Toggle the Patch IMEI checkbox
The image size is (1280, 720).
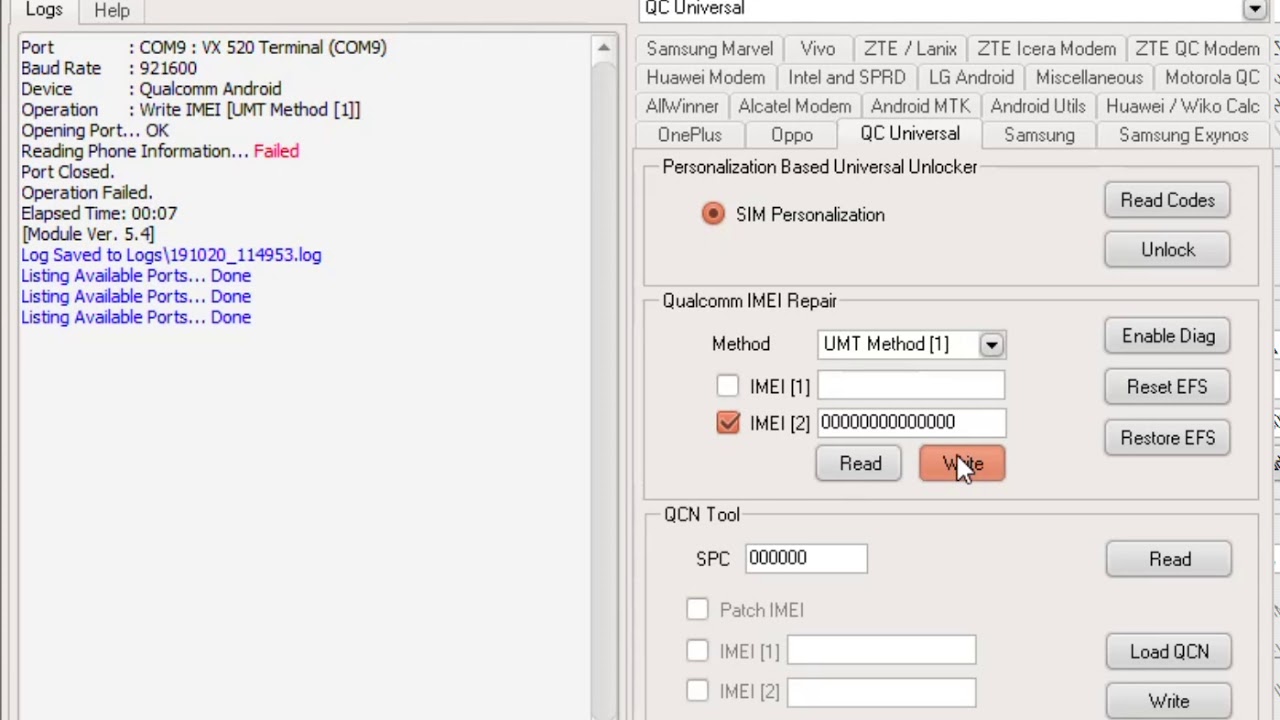697,609
